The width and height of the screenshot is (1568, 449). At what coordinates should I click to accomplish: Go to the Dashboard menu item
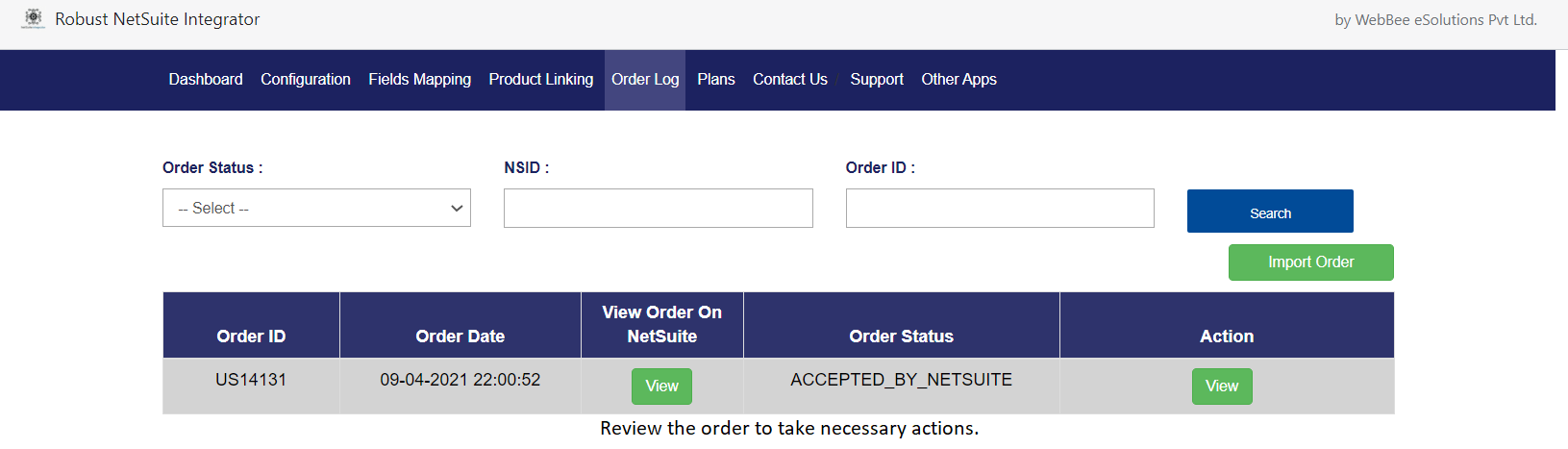206,80
